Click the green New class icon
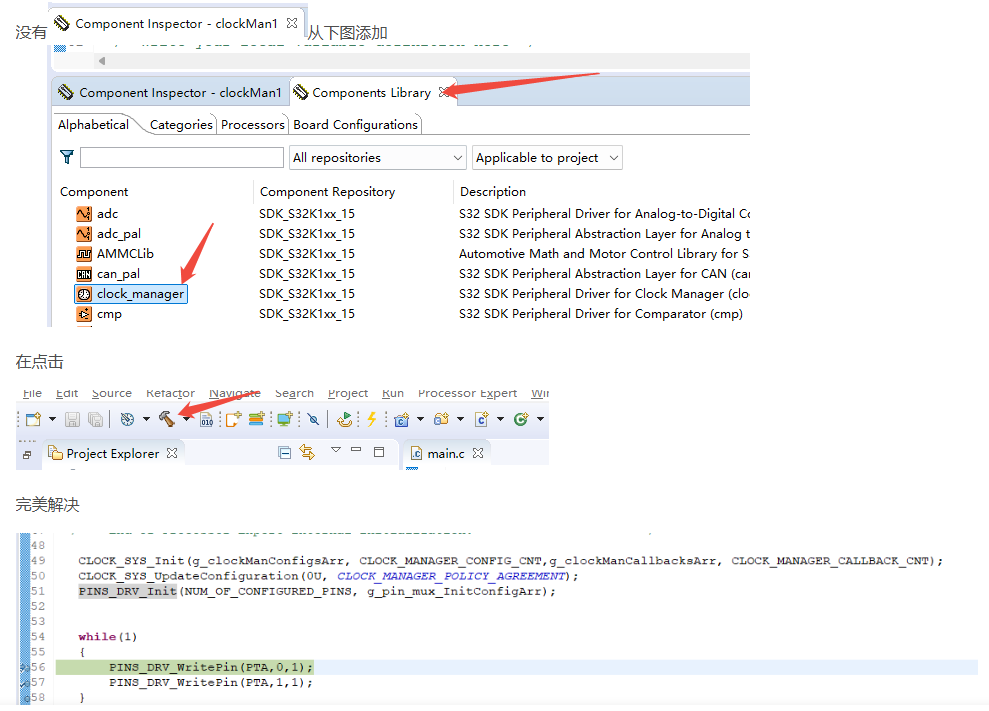 [521, 419]
